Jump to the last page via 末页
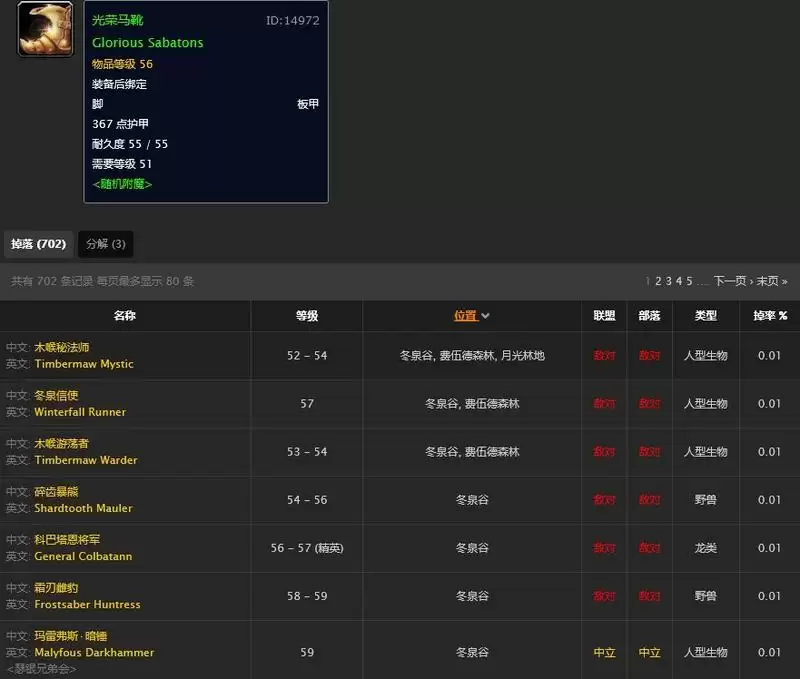This screenshot has width=800, height=679. [x=769, y=281]
